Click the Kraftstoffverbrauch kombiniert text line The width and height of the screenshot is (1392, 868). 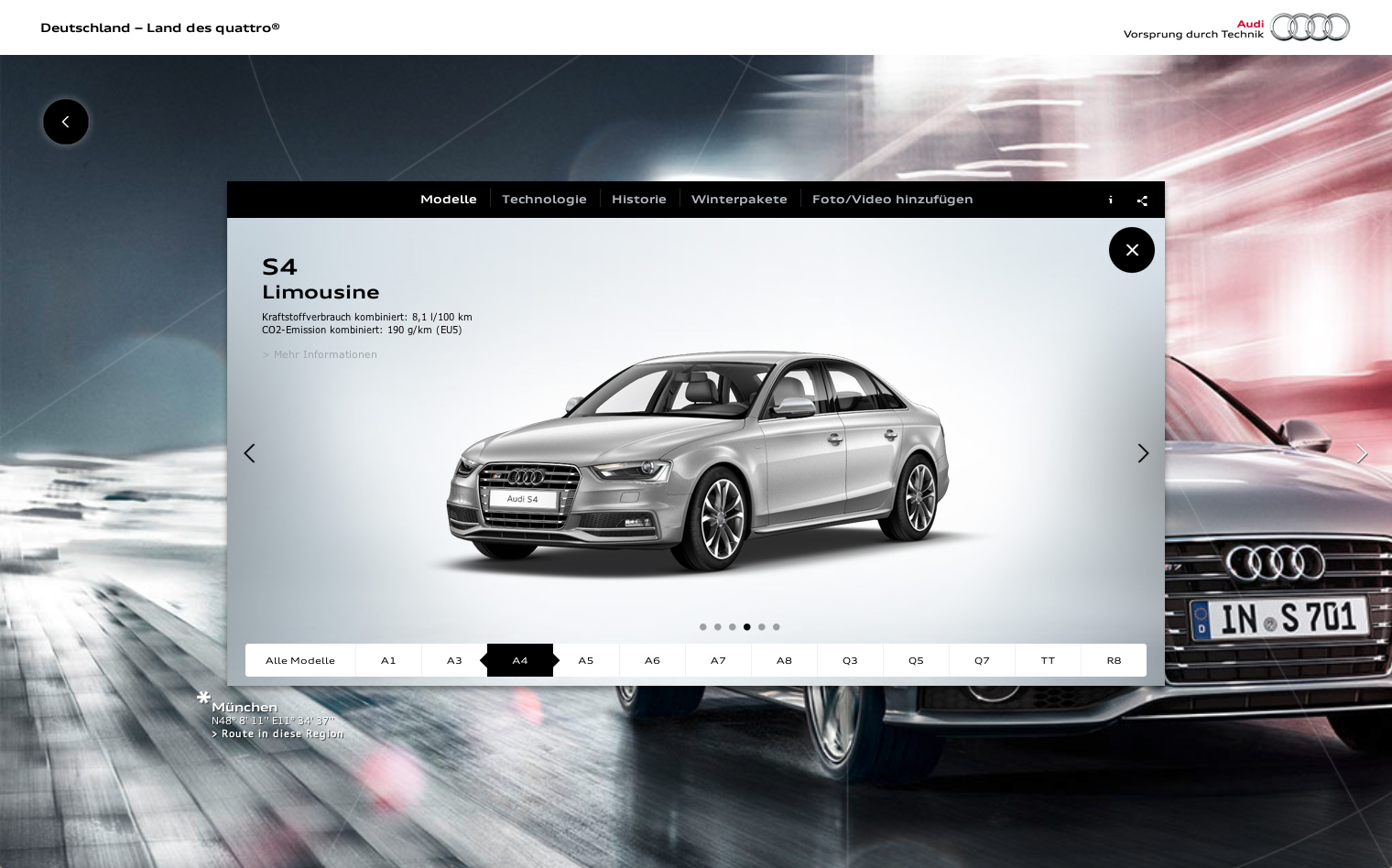367,317
